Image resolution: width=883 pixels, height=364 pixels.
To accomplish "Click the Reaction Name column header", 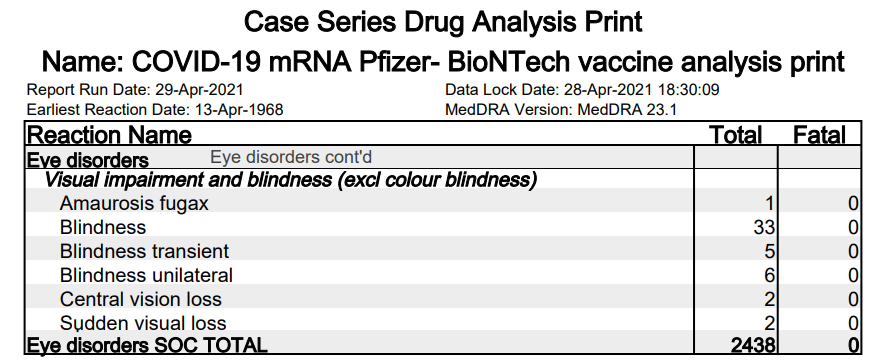I will click(x=109, y=135).
